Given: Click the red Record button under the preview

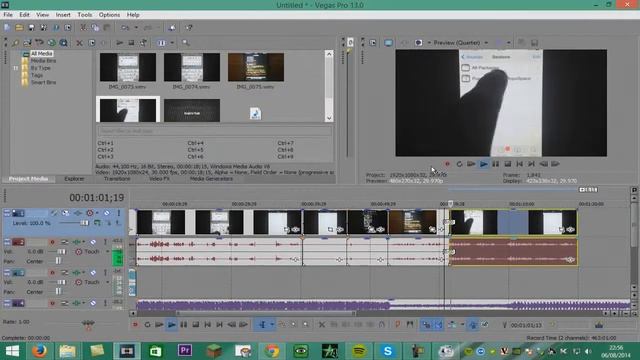Looking at the screenshot, I should point(447,164).
